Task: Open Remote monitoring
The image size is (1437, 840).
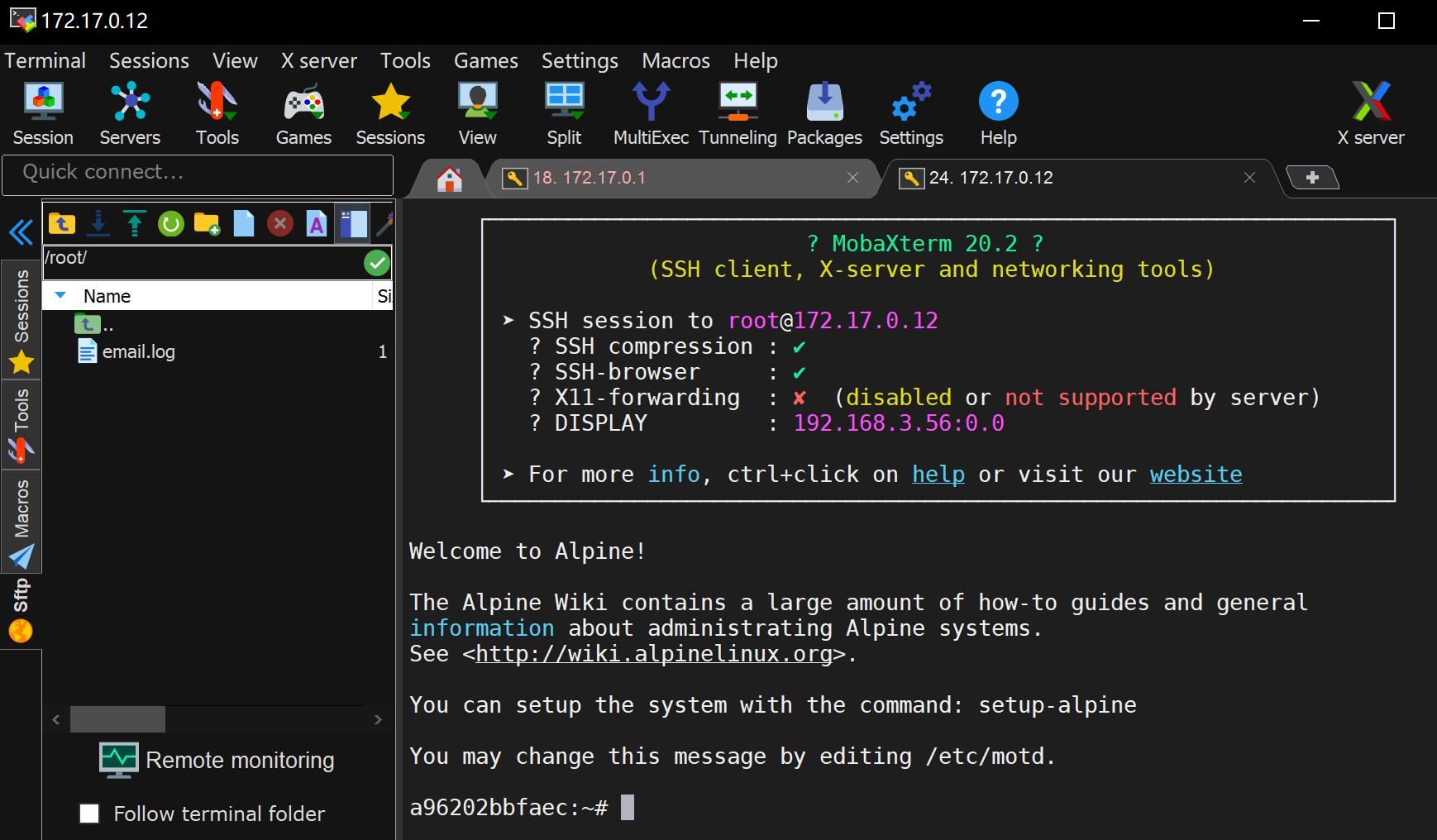Action: 217,760
